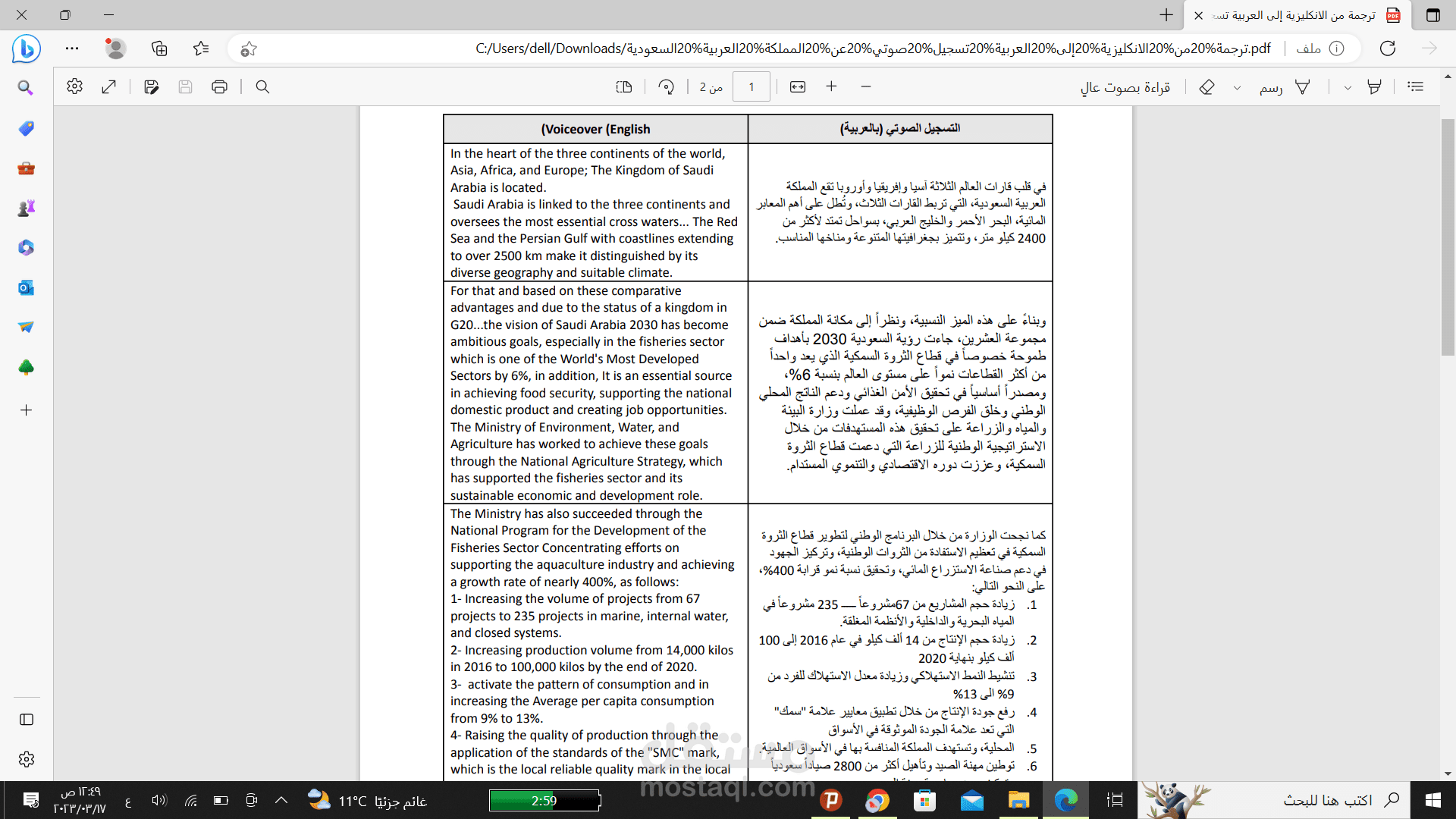Open sidebar search icon
The height and width of the screenshot is (819, 1456).
tap(26, 88)
